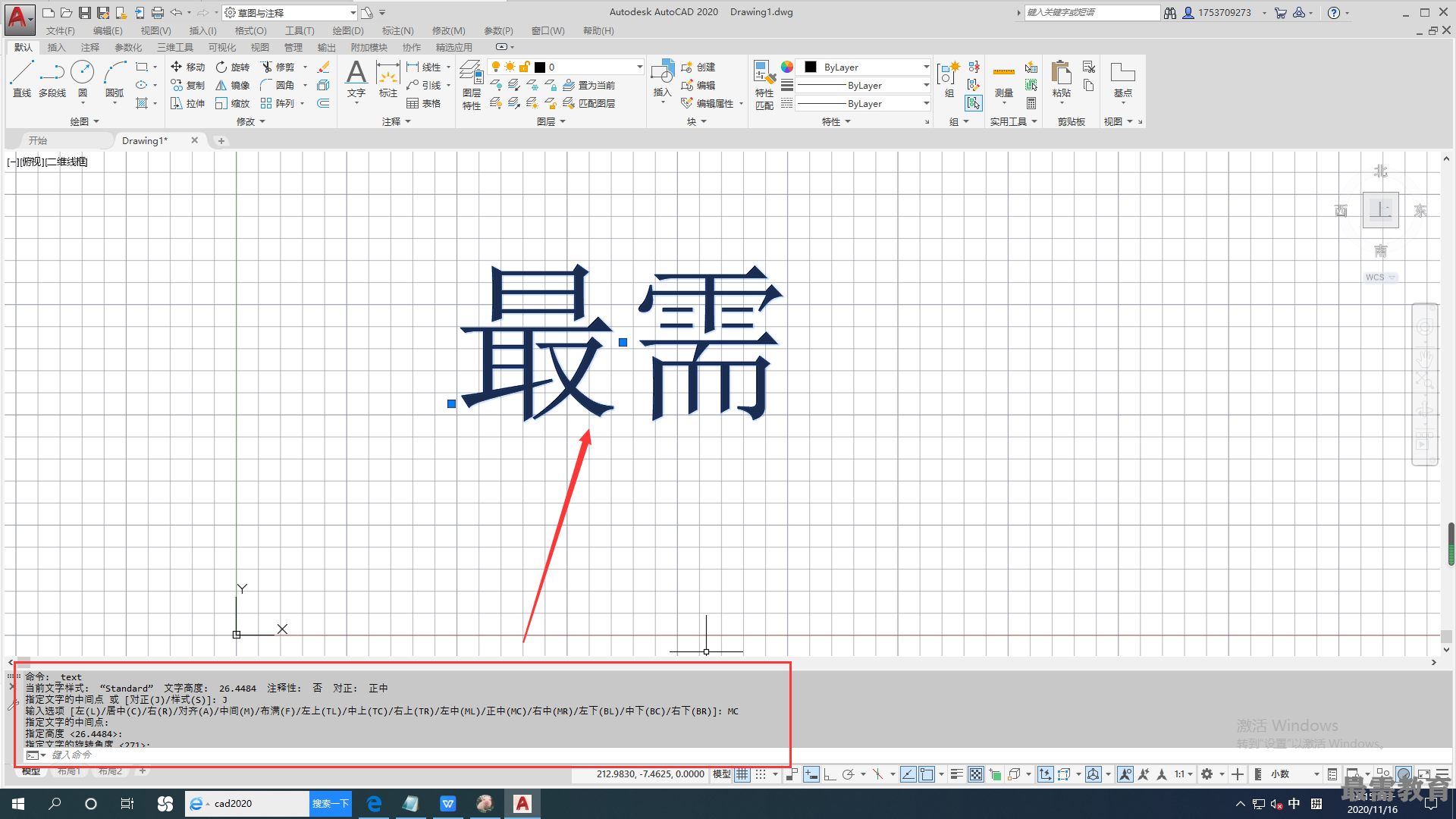This screenshot has width=1456, height=819.
Task: Click the Fillet (圆角) tool
Action: pyautogui.click(x=278, y=85)
